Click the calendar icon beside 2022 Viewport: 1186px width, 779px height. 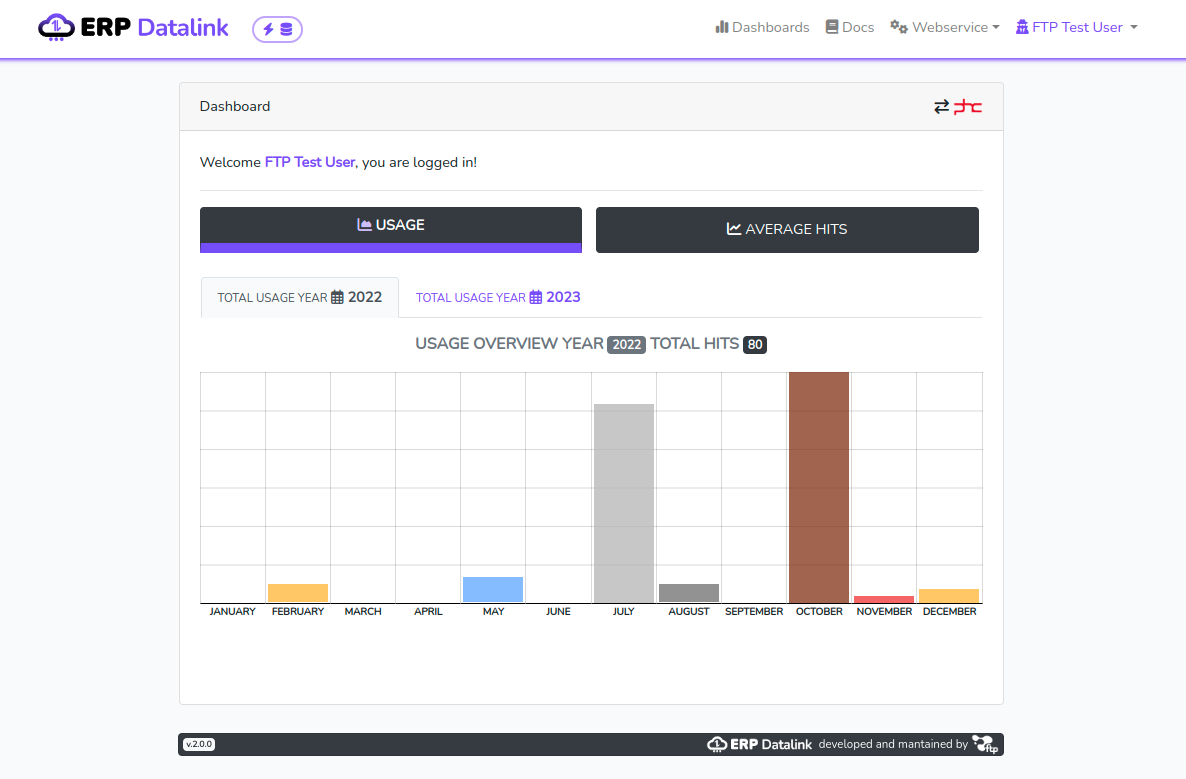coord(337,297)
